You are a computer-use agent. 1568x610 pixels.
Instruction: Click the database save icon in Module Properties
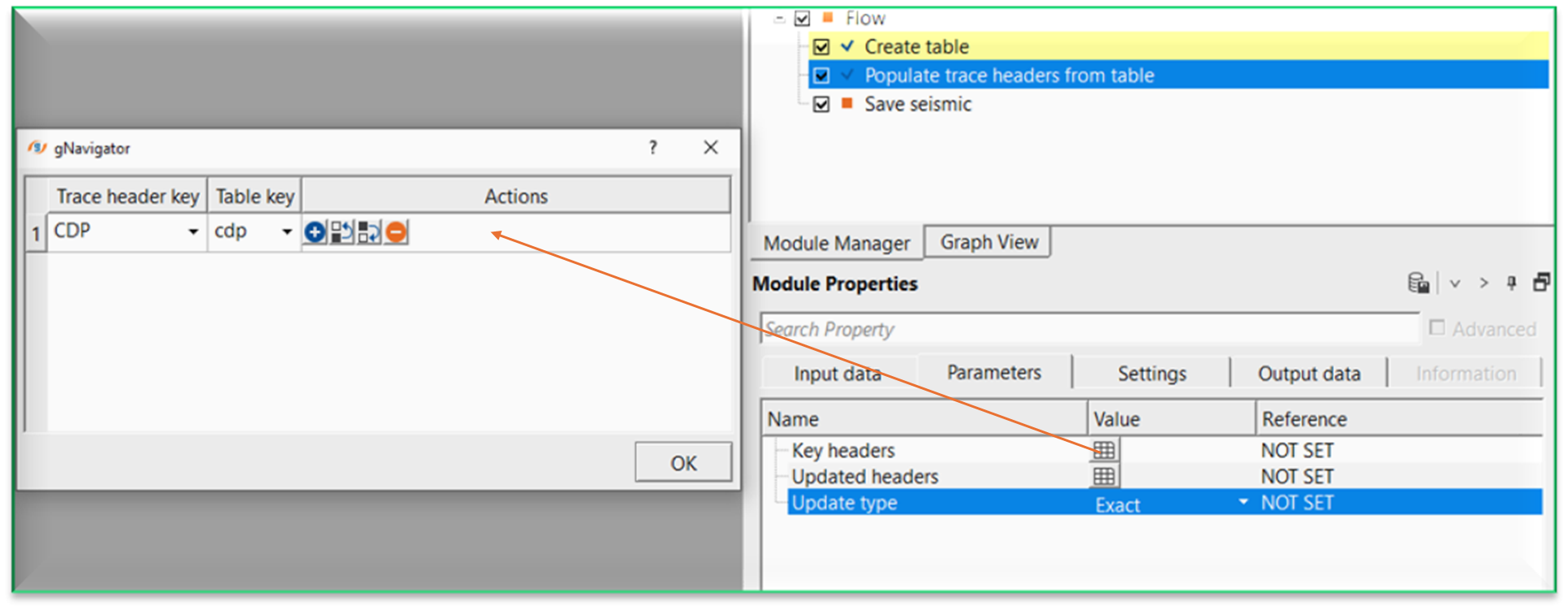point(1419,283)
